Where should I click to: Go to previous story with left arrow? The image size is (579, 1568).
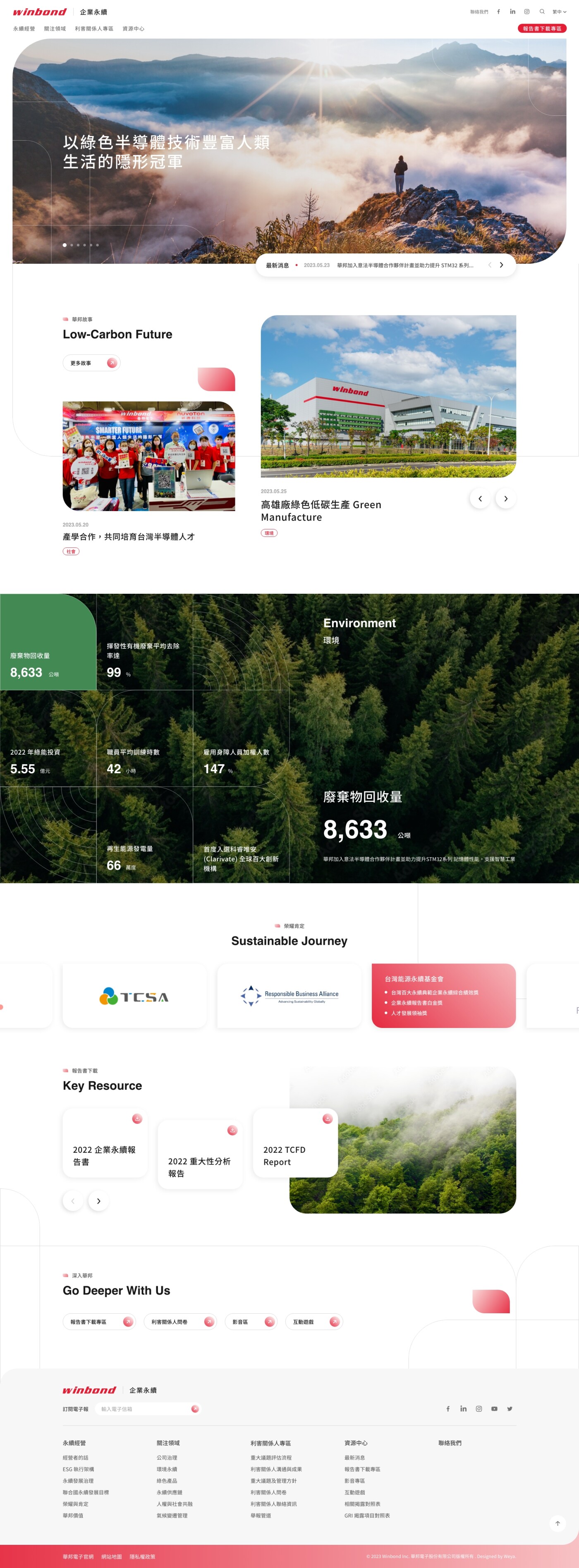[480, 499]
